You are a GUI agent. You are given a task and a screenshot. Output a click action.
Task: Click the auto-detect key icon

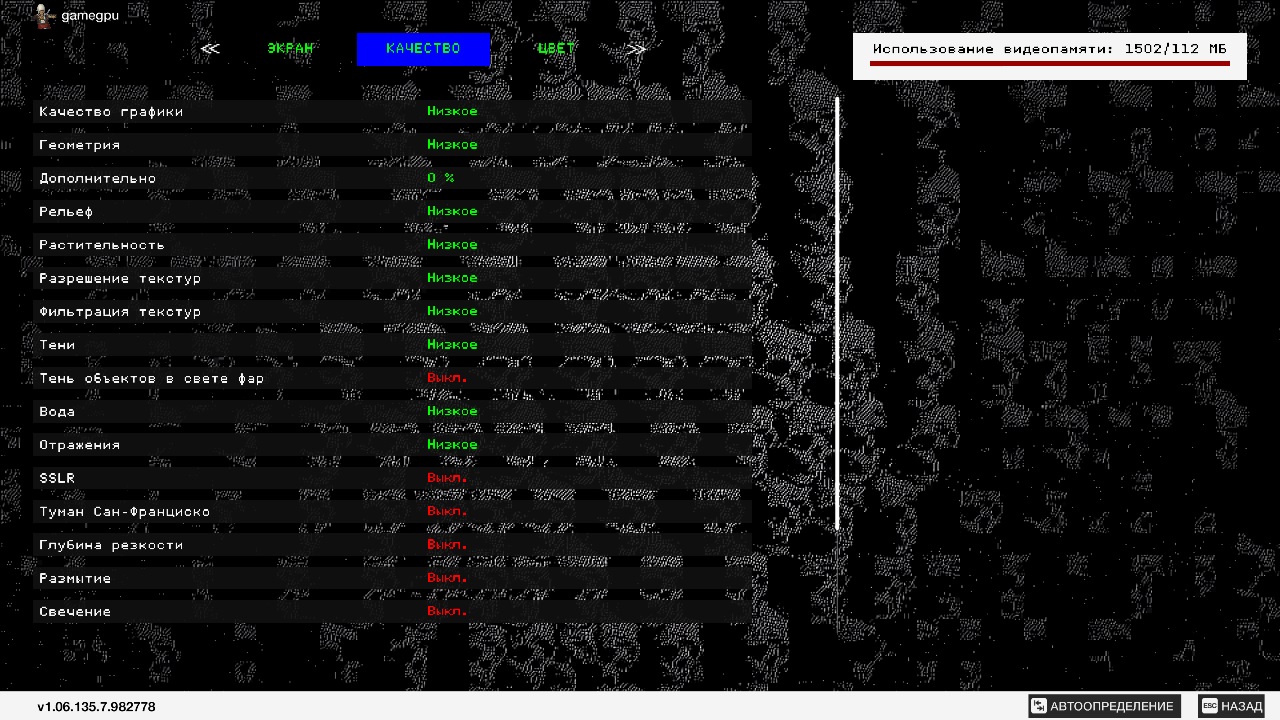pos(1038,706)
